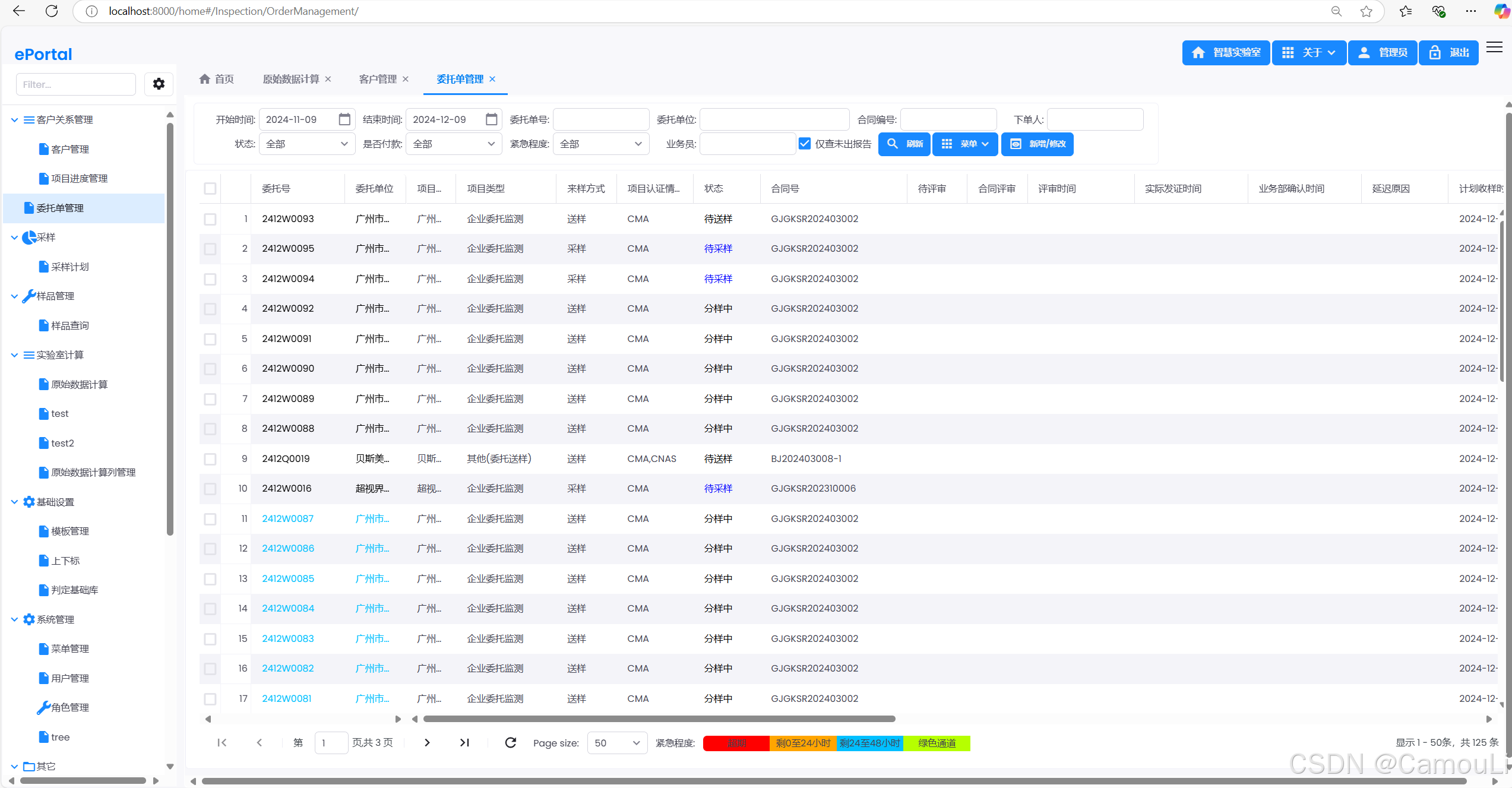Click the 退出 logout button
Image resolution: width=1512 pixels, height=788 pixels.
(1448, 53)
